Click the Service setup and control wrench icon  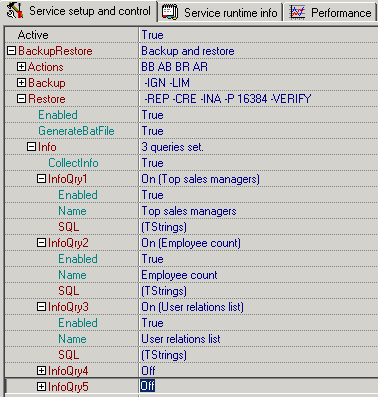click(x=15, y=11)
